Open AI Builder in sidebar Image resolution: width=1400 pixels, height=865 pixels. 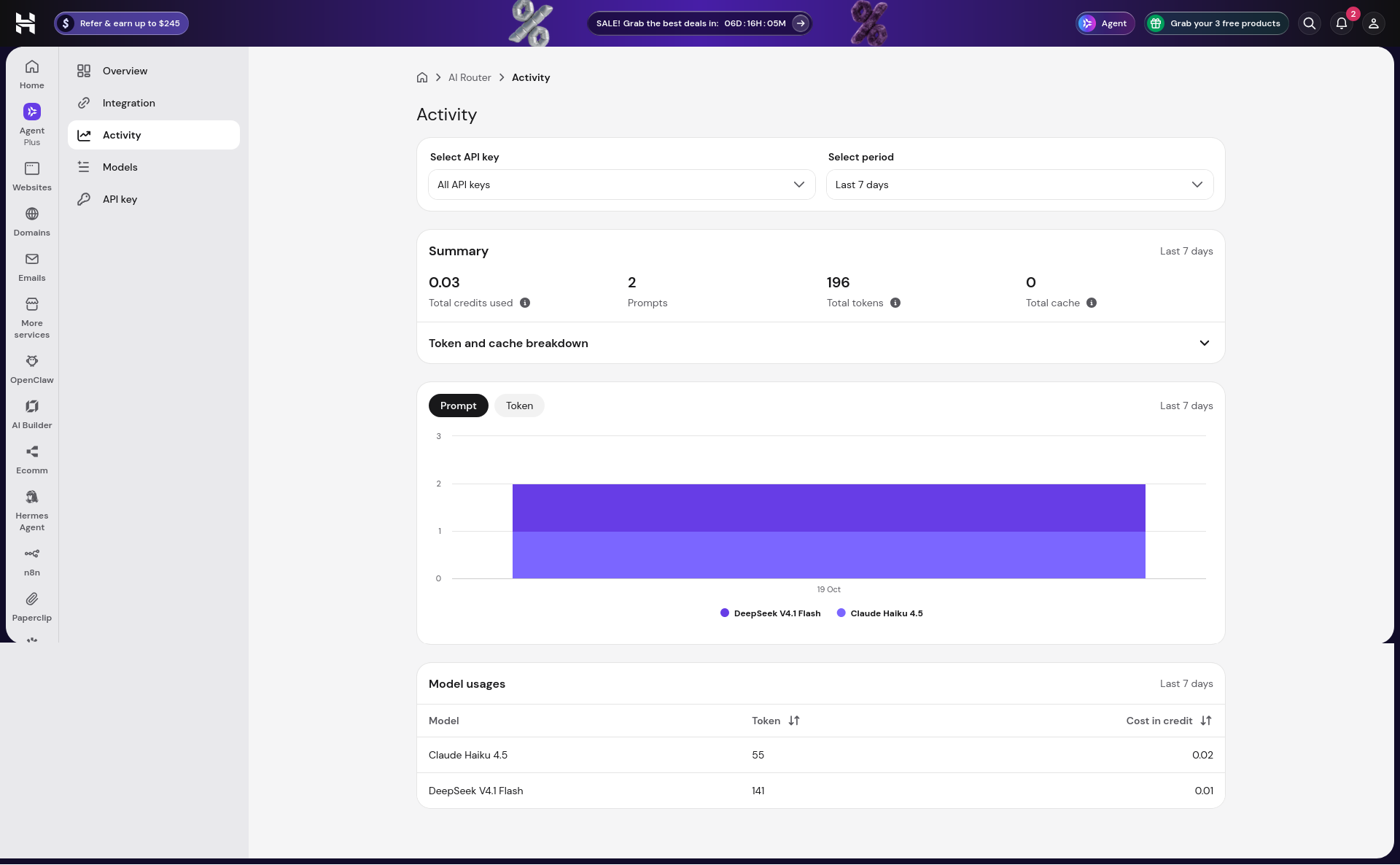[x=32, y=414]
